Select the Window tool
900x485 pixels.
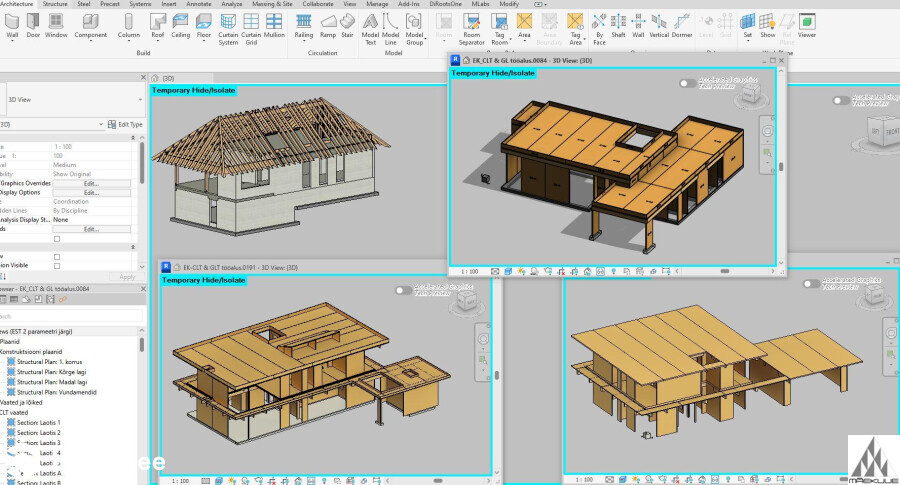point(56,23)
